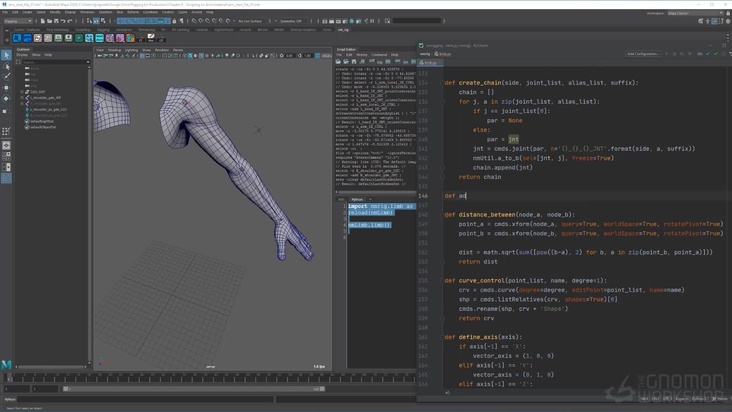This screenshot has height=412, width=732.
Task: Open History menu in Script Editor
Action: (362, 55)
